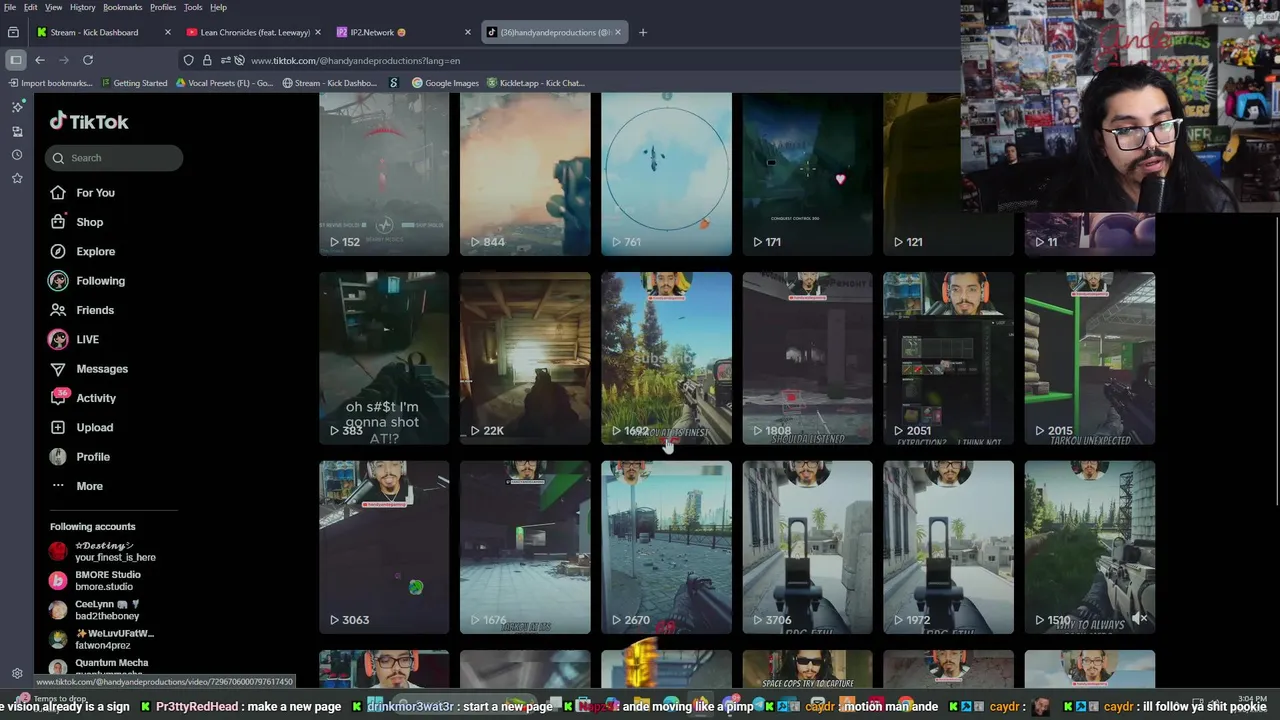Open video with 2670 views
The image size is (1280, 720).
666,547
